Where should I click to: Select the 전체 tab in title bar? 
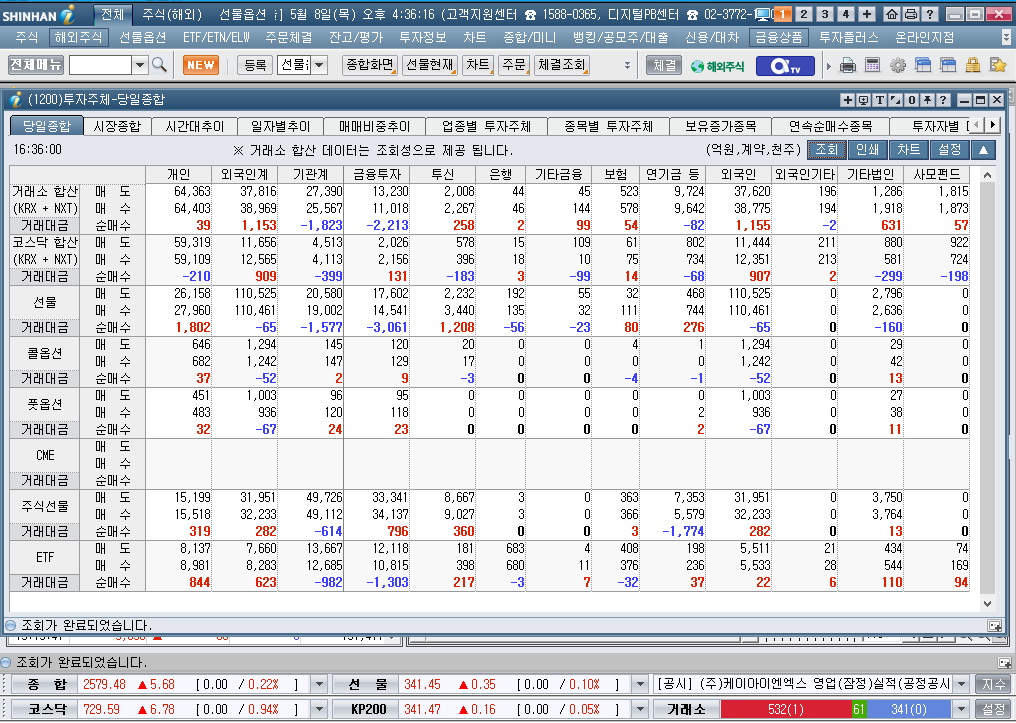(x=113, y=14)
